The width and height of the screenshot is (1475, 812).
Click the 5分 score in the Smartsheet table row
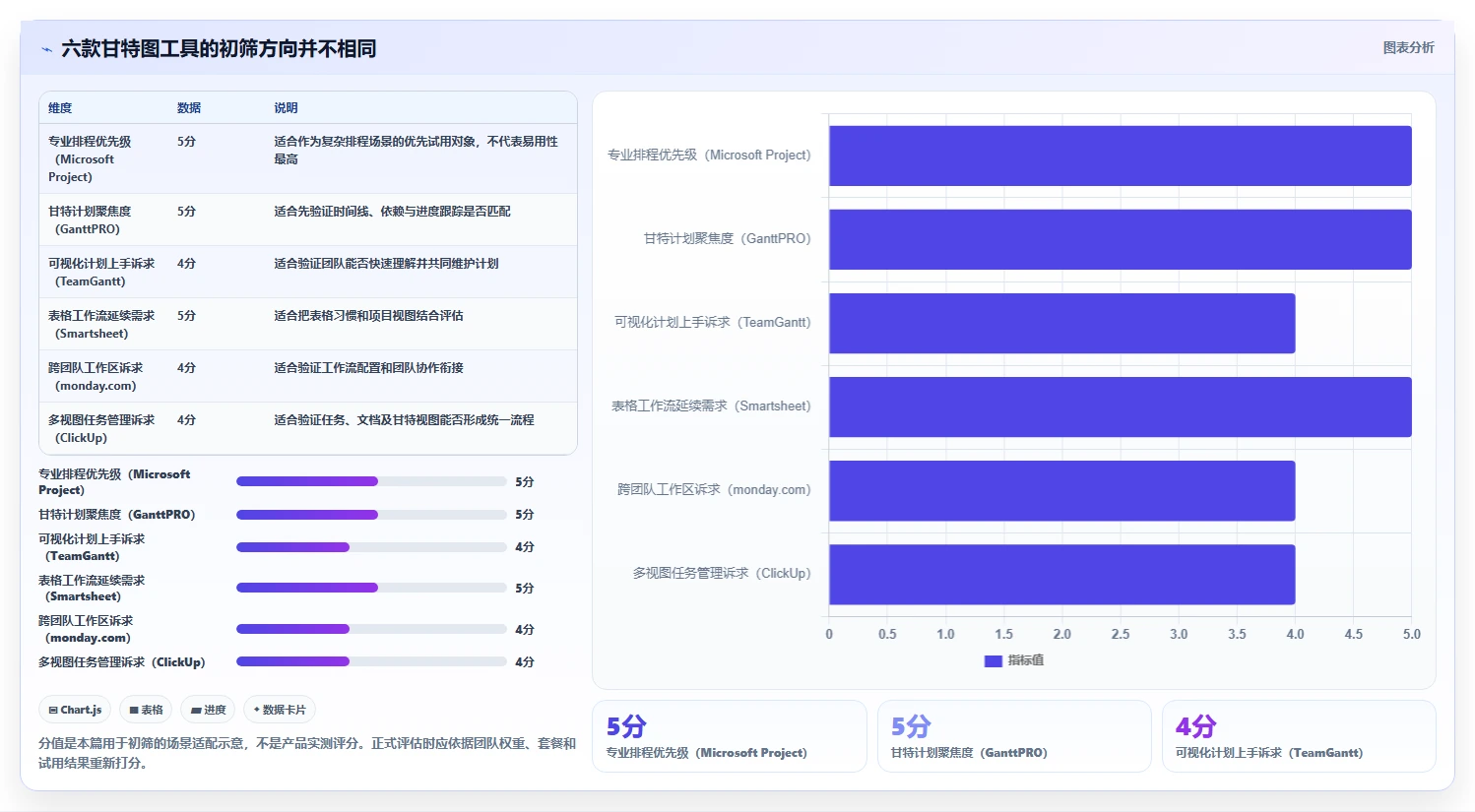point(186,316)
